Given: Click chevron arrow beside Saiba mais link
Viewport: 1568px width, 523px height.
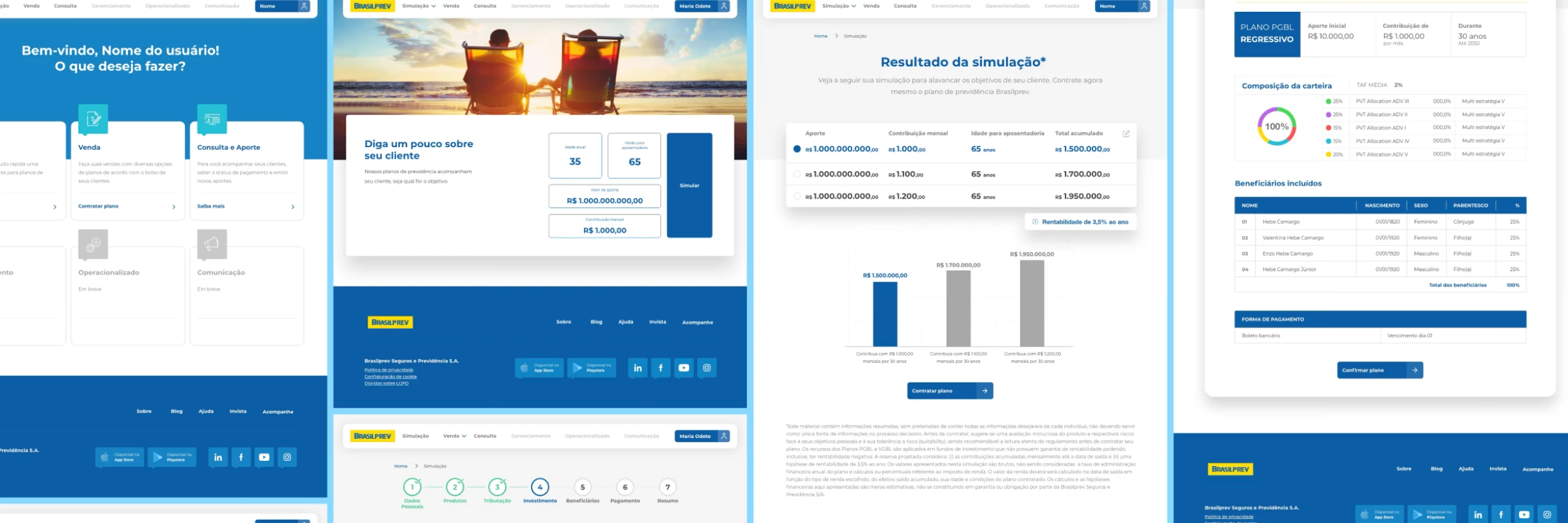Looking at the screenshot, I should coord(293,207).
